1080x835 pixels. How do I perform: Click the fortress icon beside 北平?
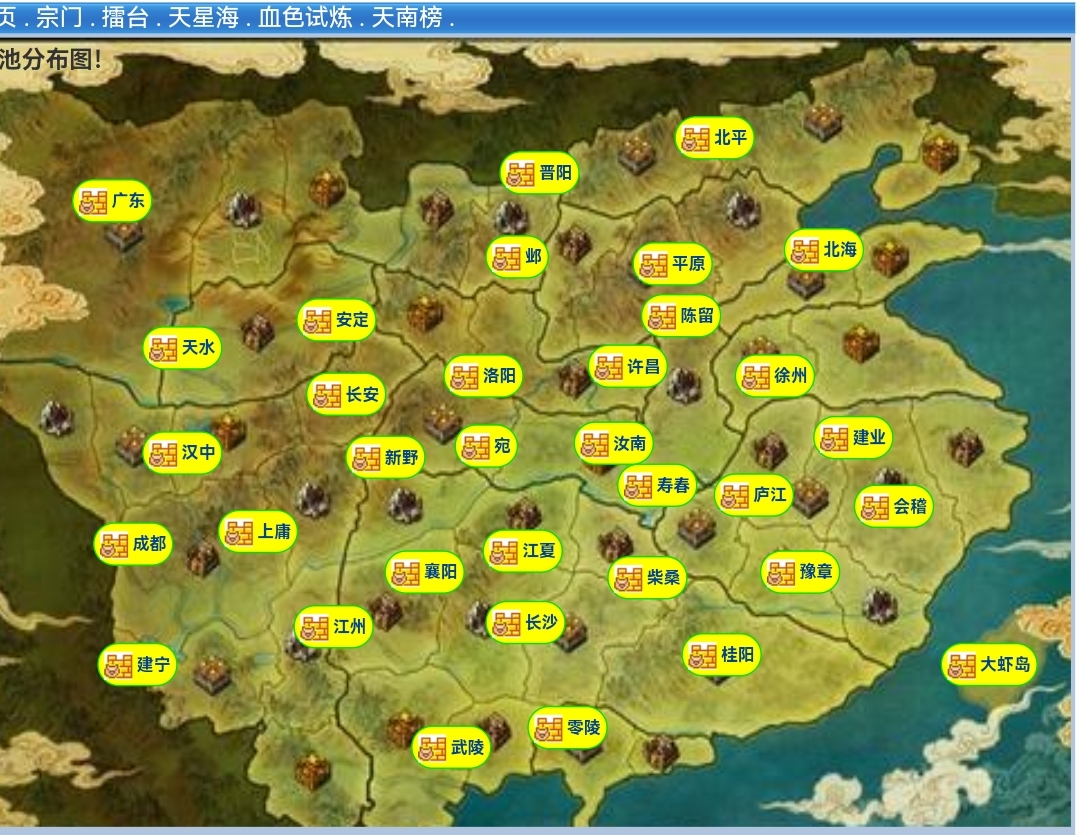pos(696,139)
